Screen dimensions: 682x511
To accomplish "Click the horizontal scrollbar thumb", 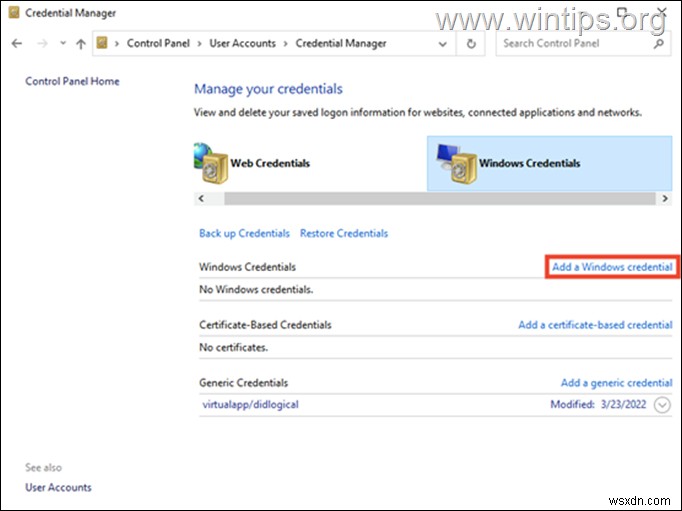I will point(440,199).
